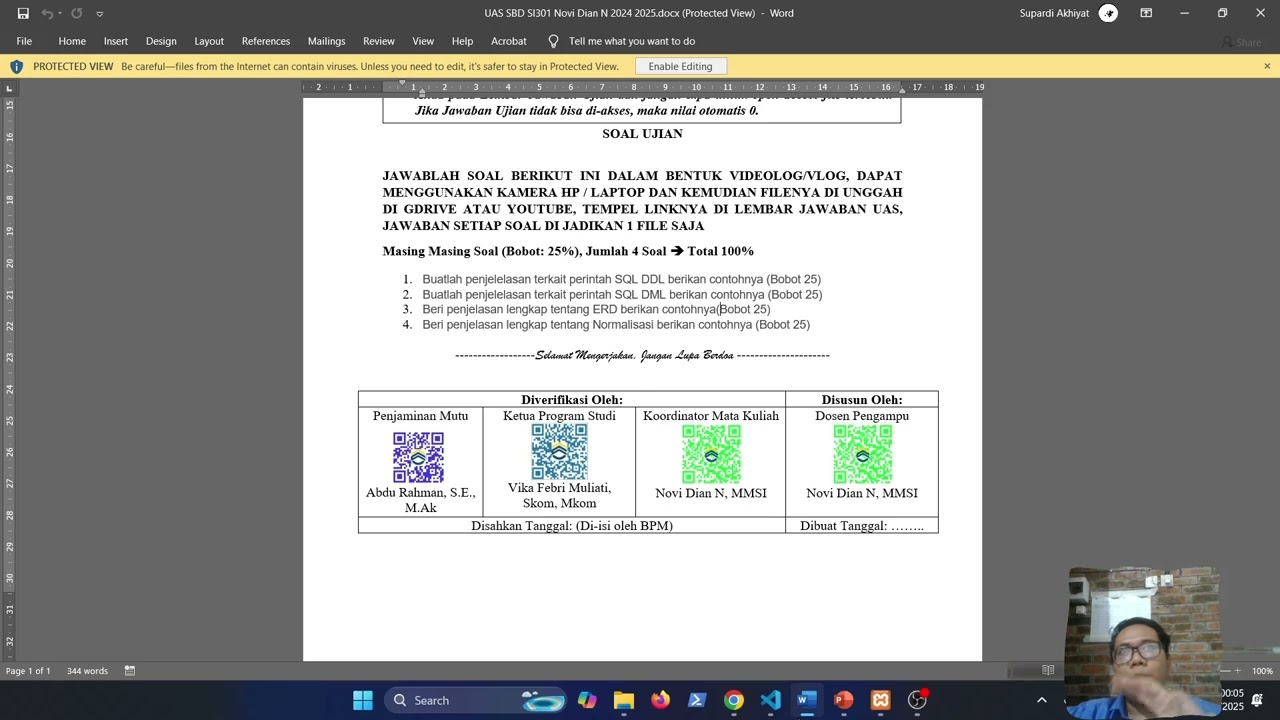Click the zoom in plus button
This screenshot has width=1280, height=720.
tap(1237, 671)
